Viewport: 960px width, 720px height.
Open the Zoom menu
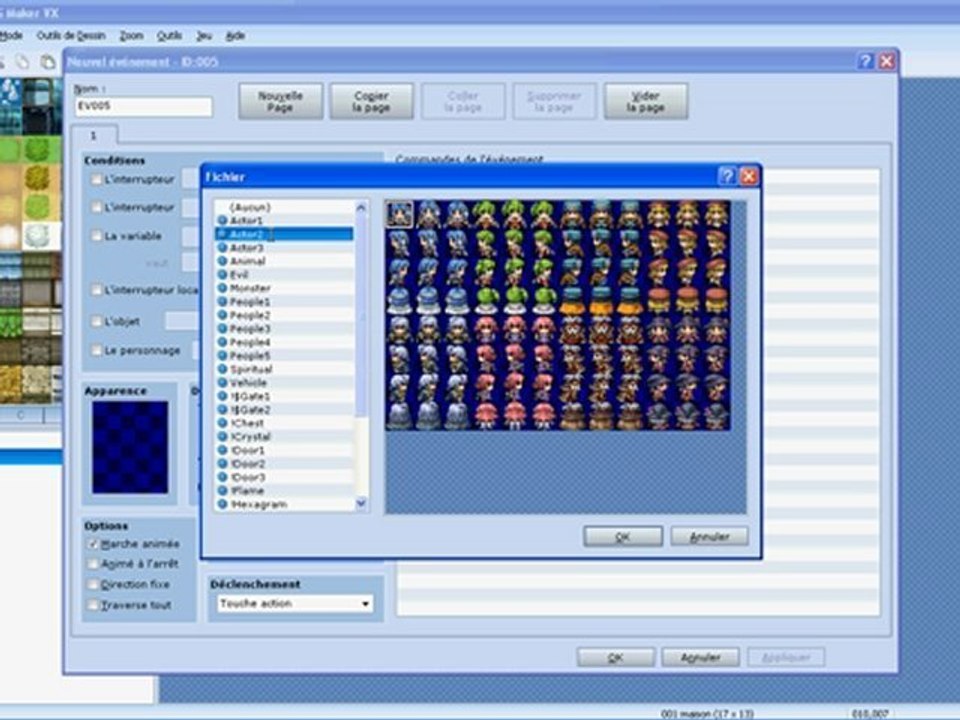[x=131, y=36]
